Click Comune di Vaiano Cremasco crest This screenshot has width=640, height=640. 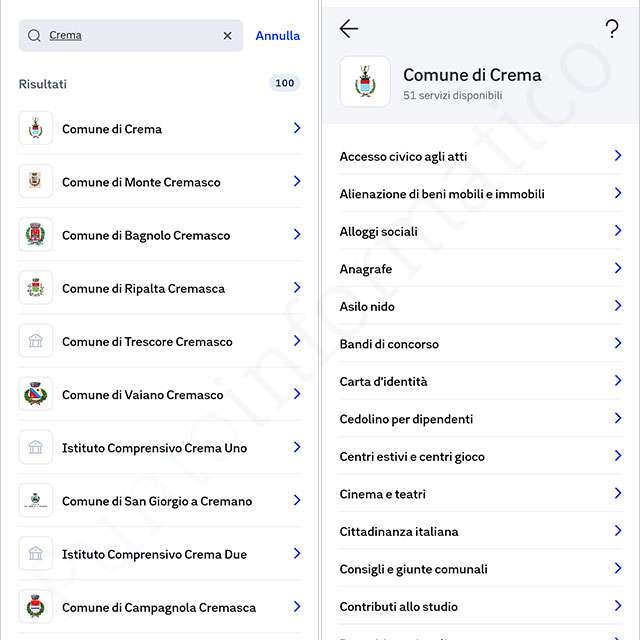[36, 394]
